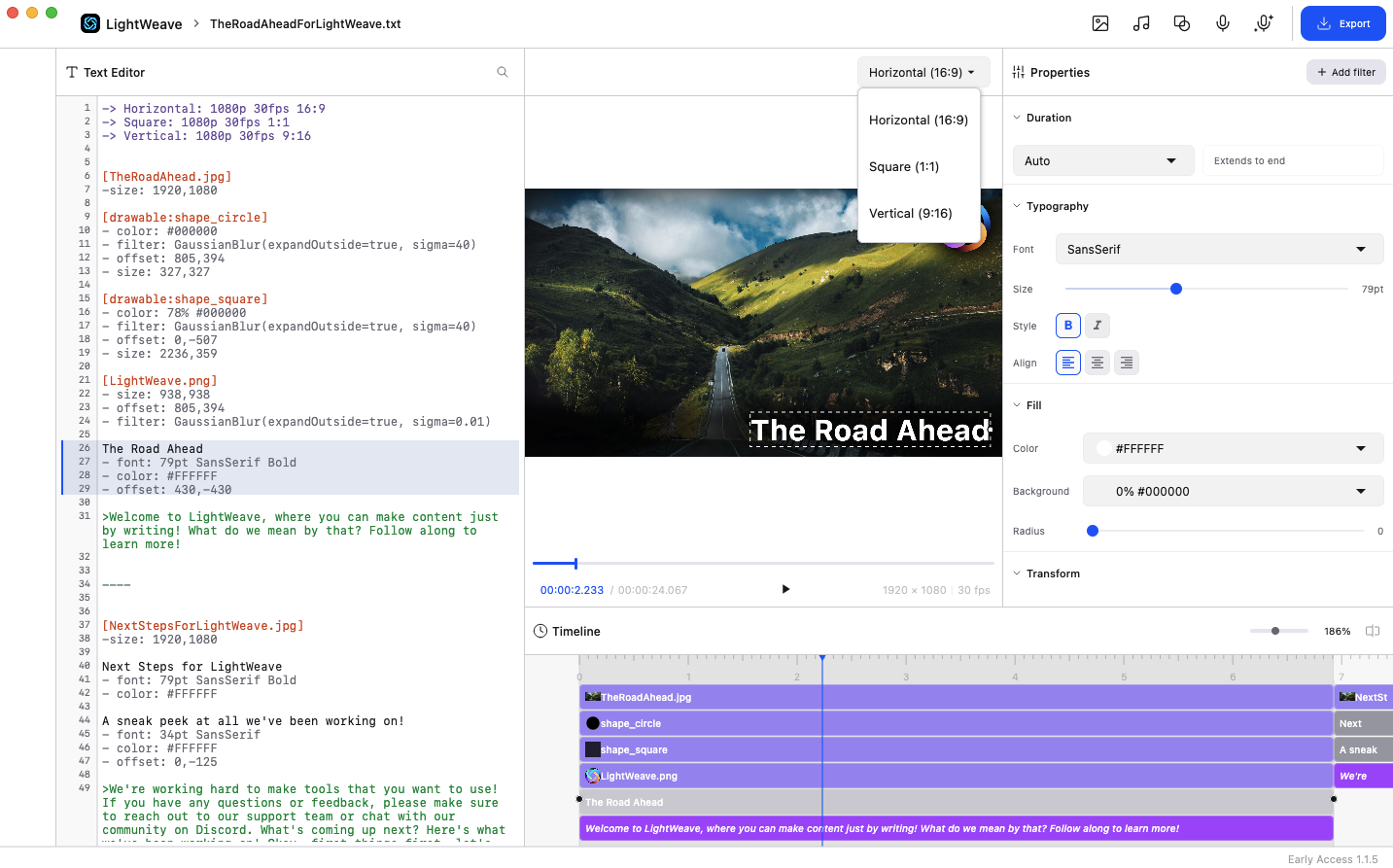Open the music library icon

point(1141,23)
